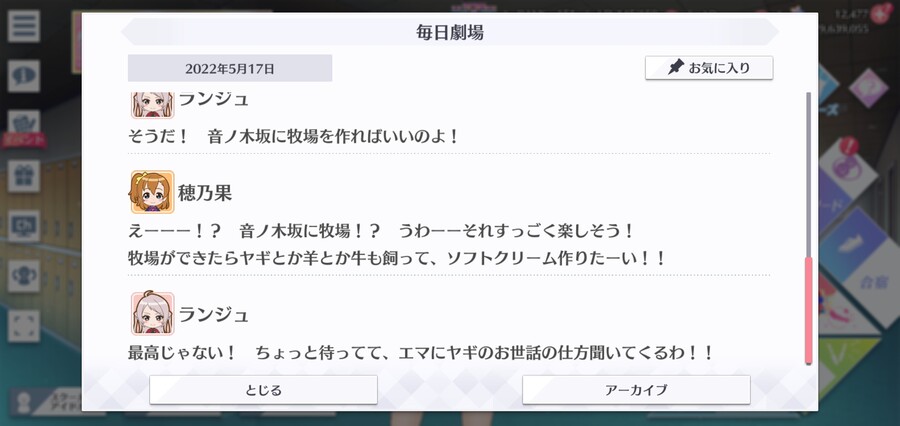Open the event basket icon
Viewport: 900px width, 426px height.
click(24, 123)
